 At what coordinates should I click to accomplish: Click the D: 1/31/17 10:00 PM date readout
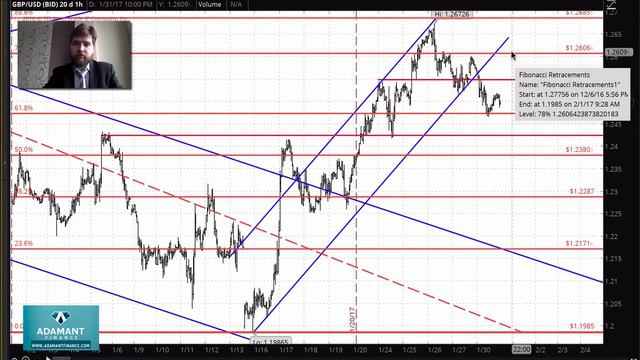pyautogui.click(x=120, y=4)
